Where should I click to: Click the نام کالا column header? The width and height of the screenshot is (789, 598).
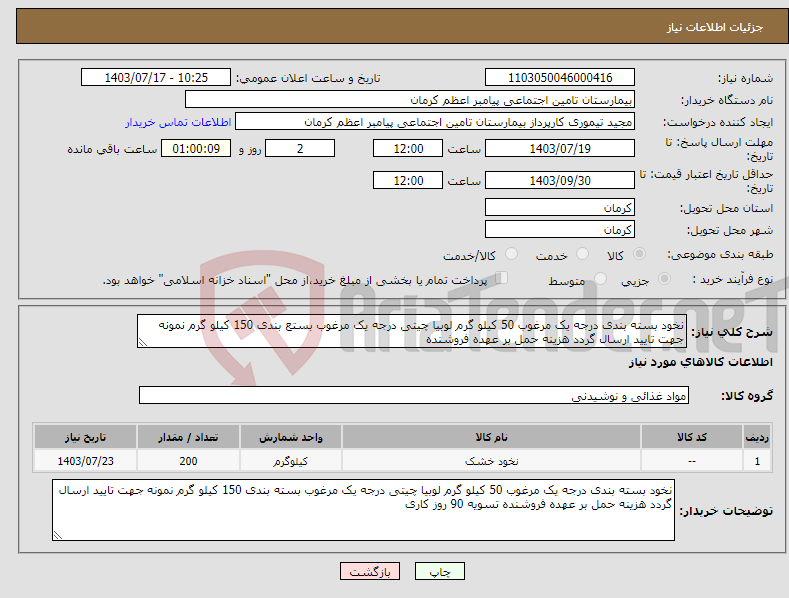pyautogui.click(x=491, y=437)
